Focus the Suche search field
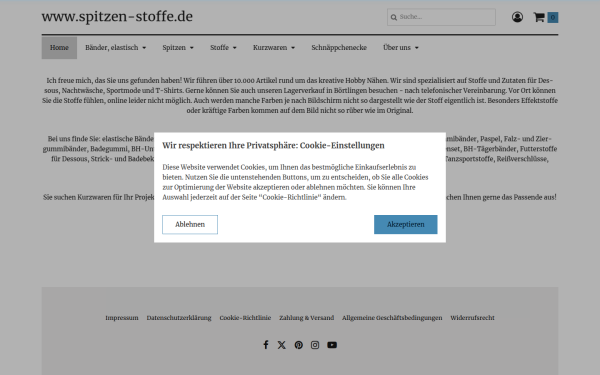The image size is (600, 375). click(x=441, y=17)
